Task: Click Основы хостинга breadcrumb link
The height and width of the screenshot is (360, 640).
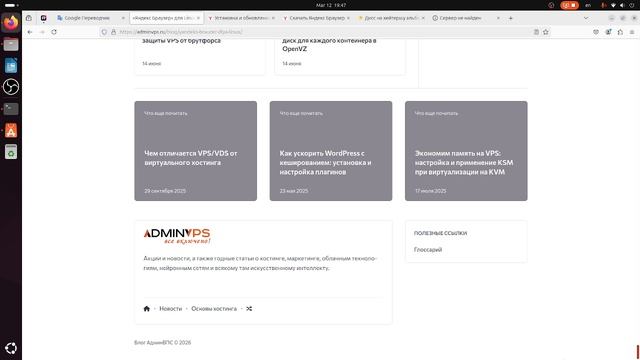Action: point(214,309)
